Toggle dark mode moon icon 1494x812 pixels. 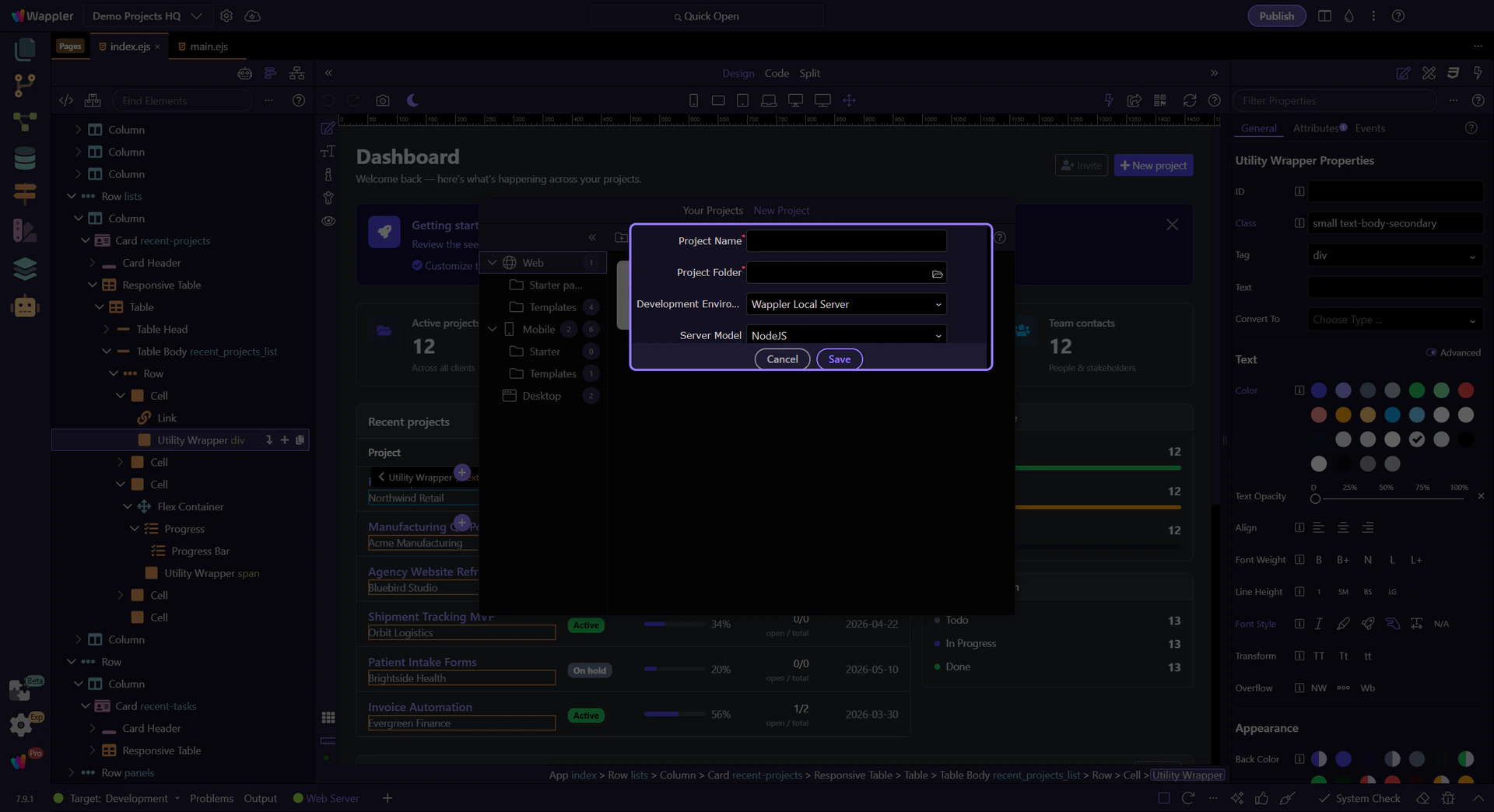(412, 100)
